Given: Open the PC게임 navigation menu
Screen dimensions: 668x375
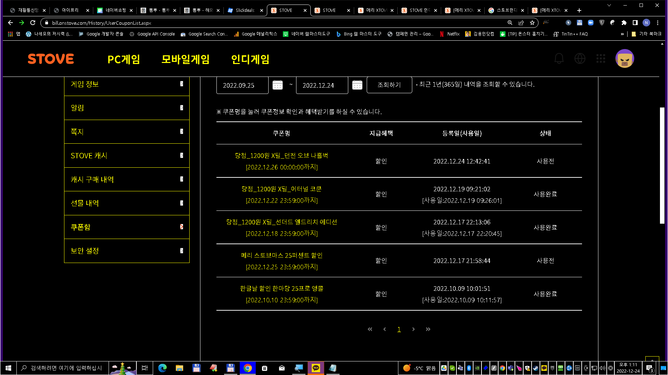Looking at the screenshot, I should pos(124,59).
